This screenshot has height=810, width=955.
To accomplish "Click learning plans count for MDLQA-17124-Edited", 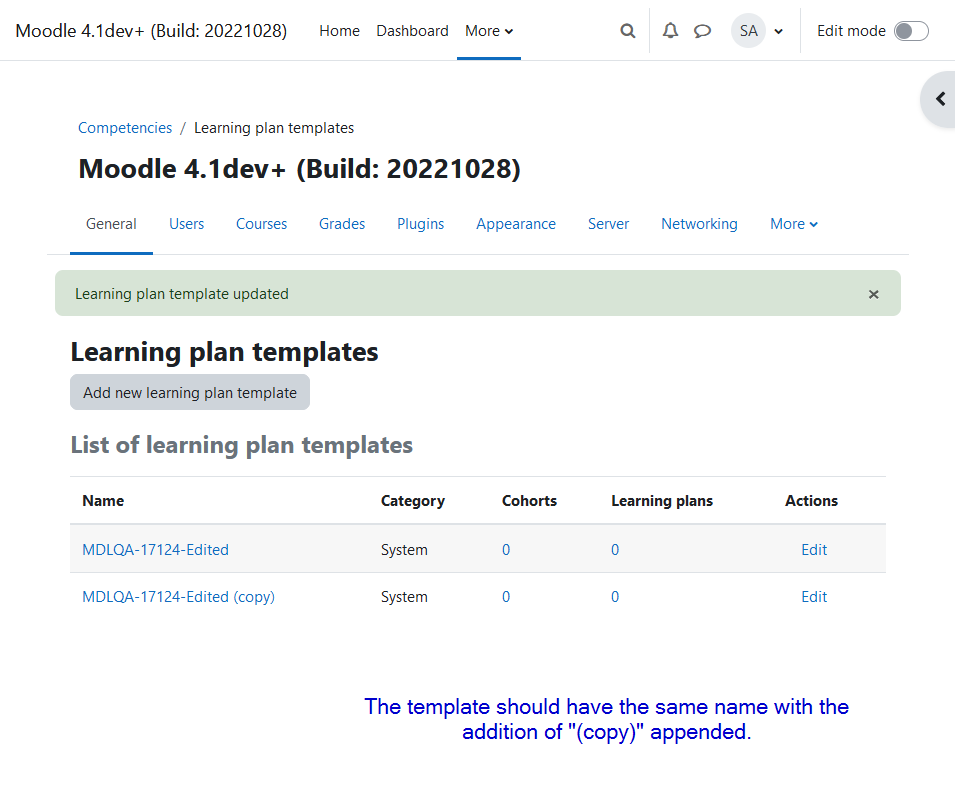I will pyautogui.click(x=615, y=549).
